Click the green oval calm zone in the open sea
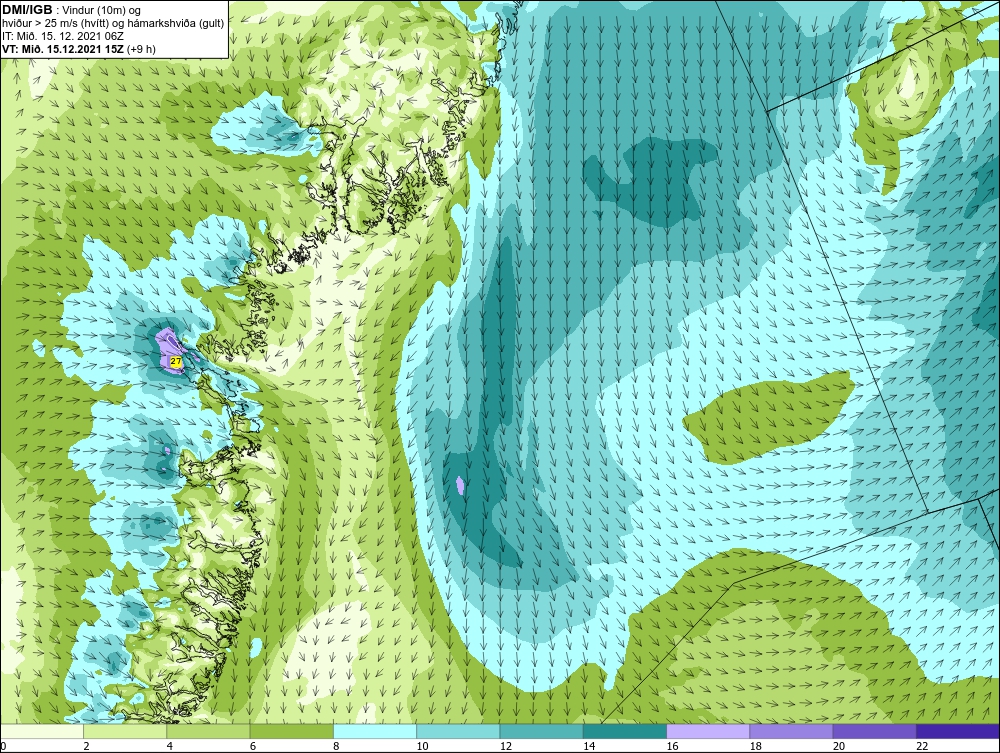Image resolution: width=1000 pixels, height=753 pixels. pyautogui.click(x=768, y=416)
